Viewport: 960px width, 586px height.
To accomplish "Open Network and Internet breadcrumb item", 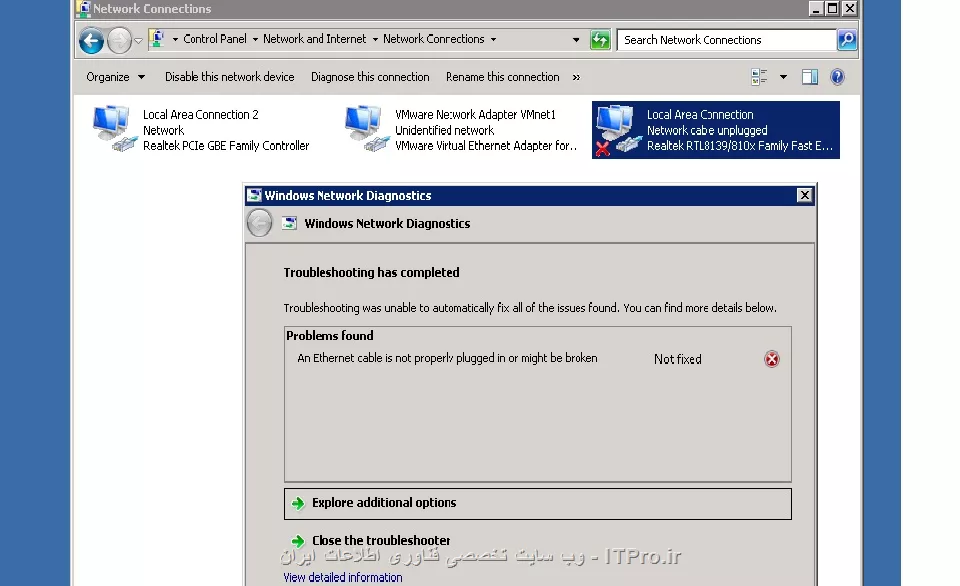I will pos(315,39).
